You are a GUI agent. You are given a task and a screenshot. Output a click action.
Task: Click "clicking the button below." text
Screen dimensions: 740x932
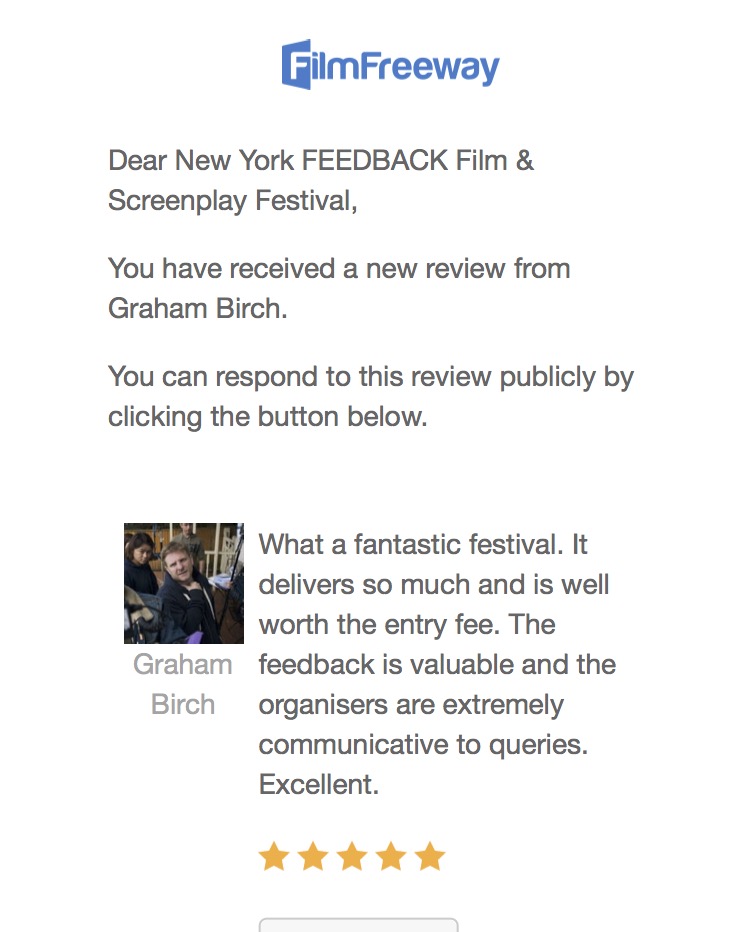click(268, 416)
